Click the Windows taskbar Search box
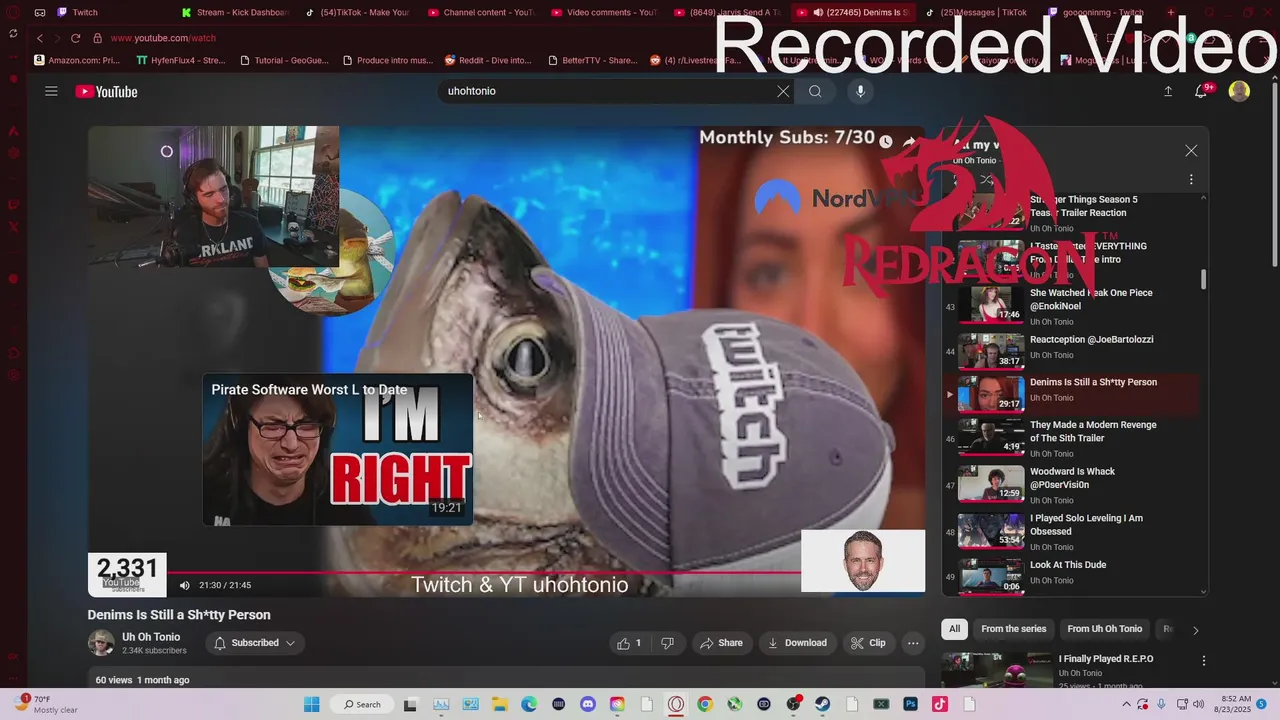The width and height of the screenshot is (1280, 720). (362, 704)
